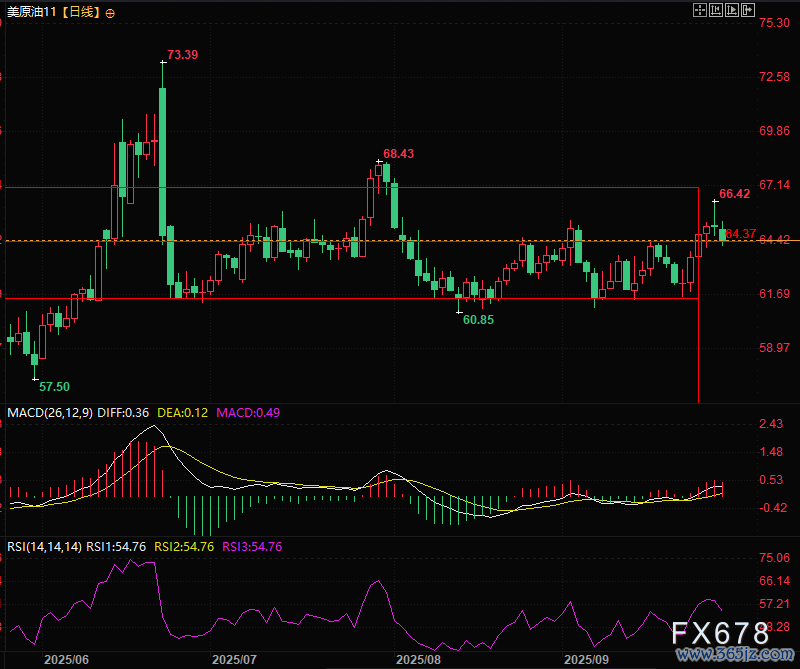Click the 75.30 top price axis value
This screenshot has width=800, height=669.
coord(775,22)
